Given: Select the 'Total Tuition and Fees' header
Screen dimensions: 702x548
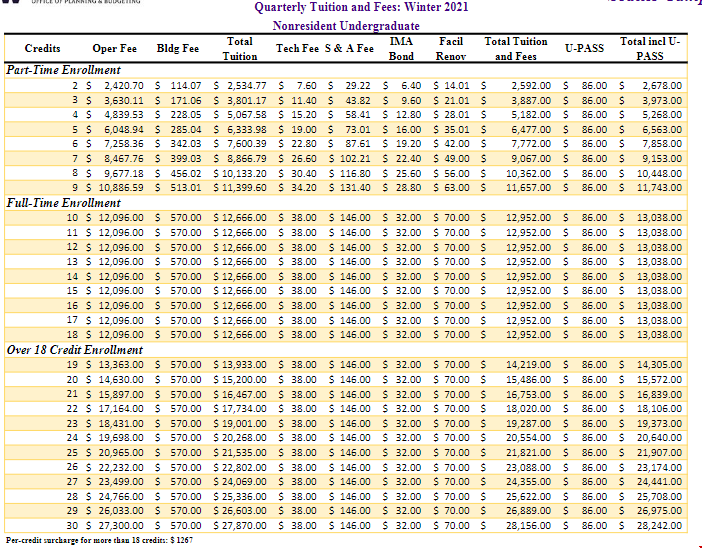Looking at the screenshot, I should (x=516, y=49).
